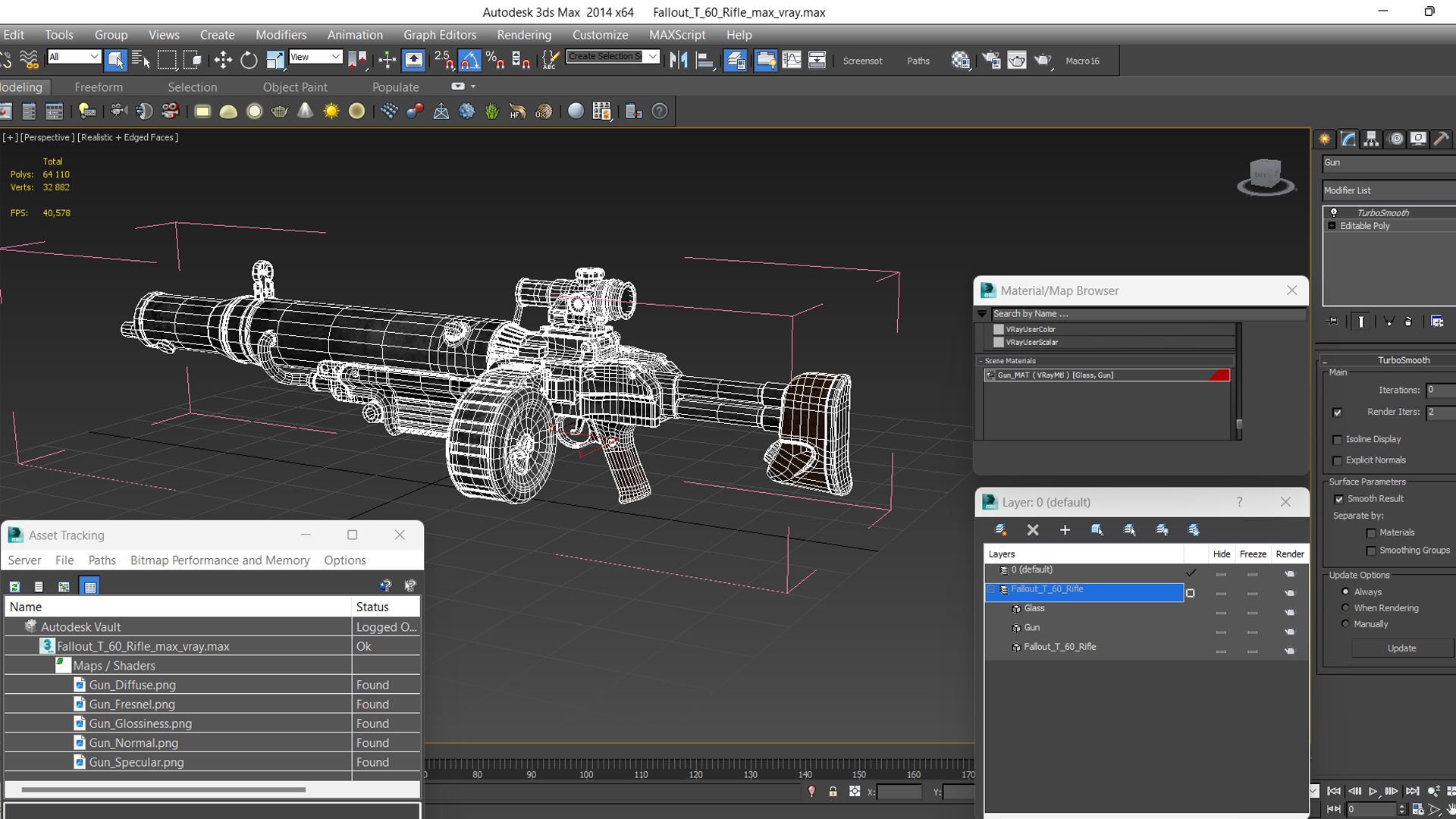The image size is (1456, 819).
Task: Click the Macro16 toolbar button
Action: tap(1082, 61)
